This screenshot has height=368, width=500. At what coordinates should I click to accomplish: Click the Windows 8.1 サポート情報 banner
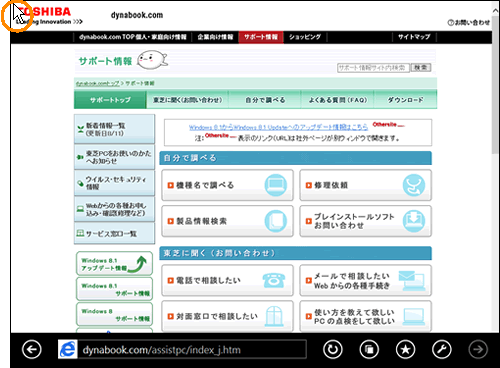[x=114, y=289]
